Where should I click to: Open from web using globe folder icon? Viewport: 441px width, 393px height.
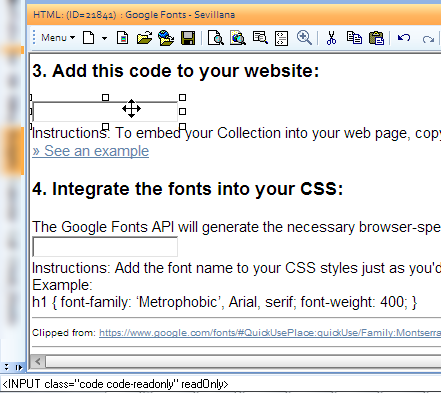(x=166, y=38)
